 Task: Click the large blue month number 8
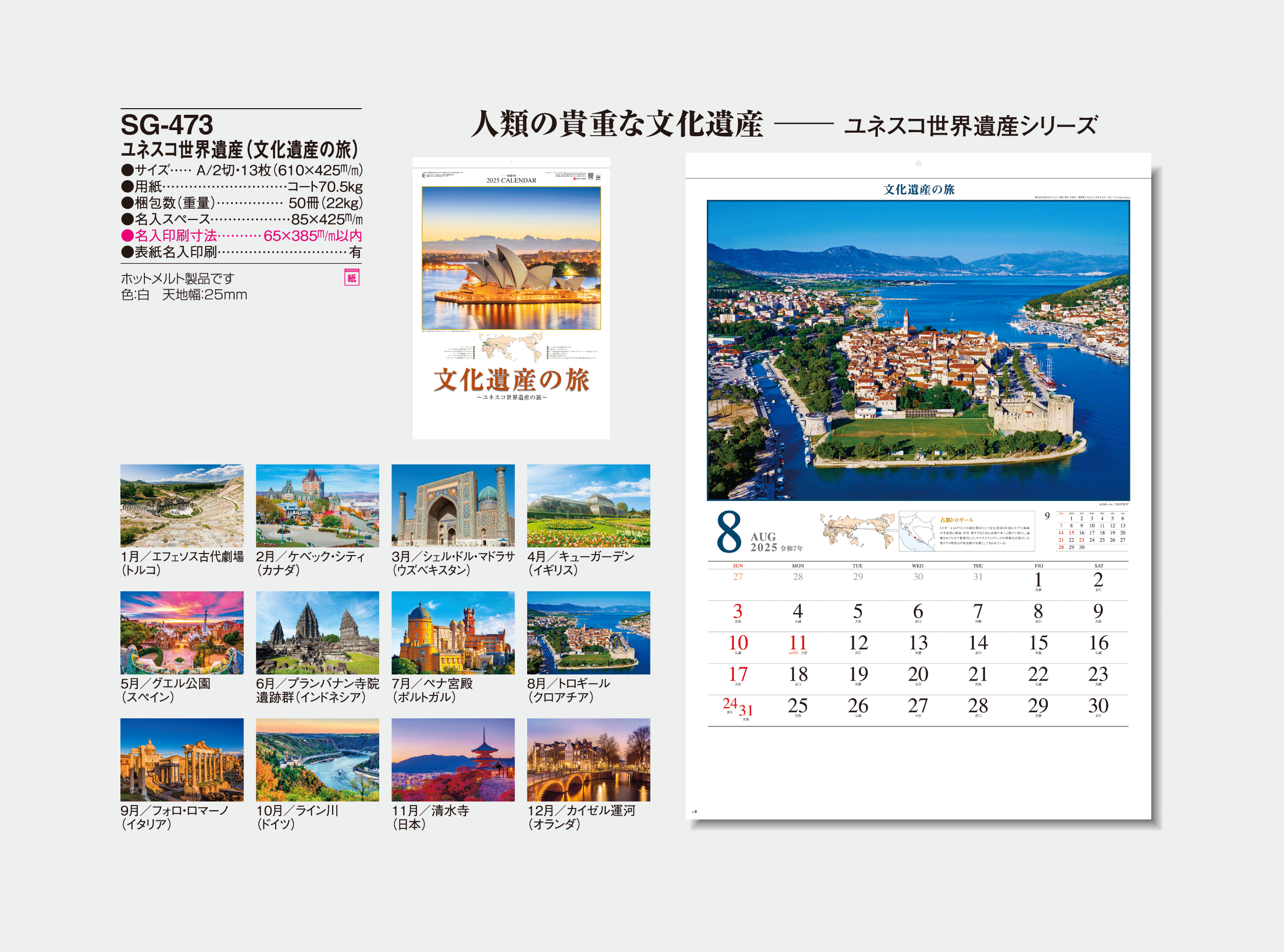729,532
